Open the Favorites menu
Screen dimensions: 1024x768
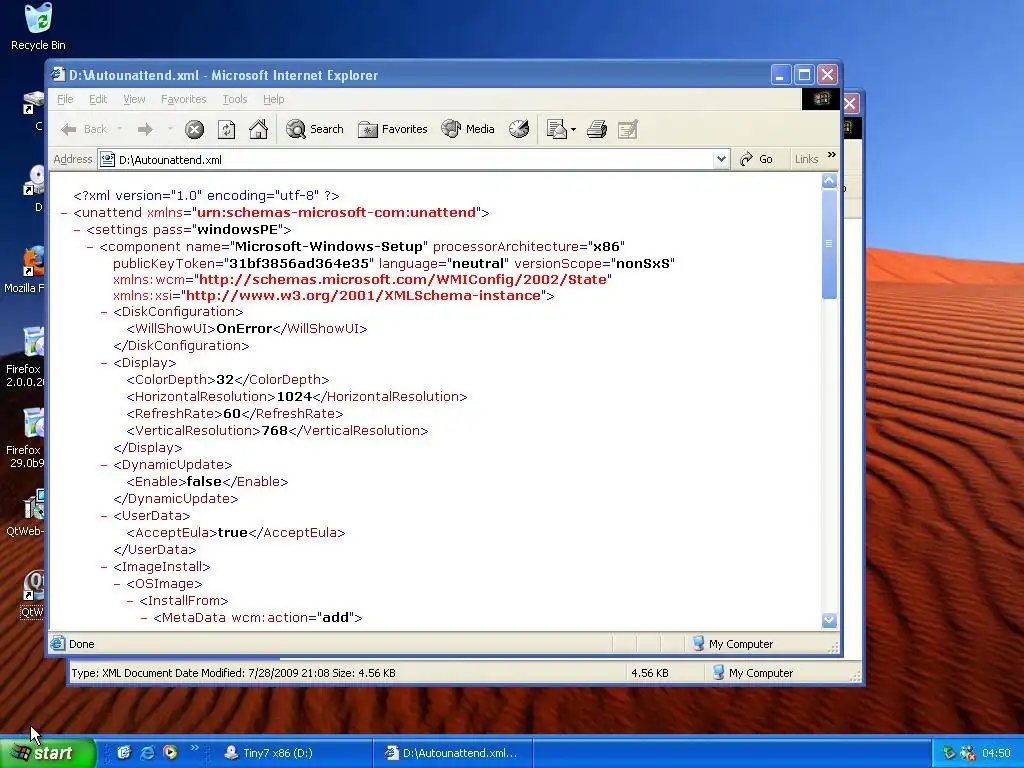coord(184,99)
